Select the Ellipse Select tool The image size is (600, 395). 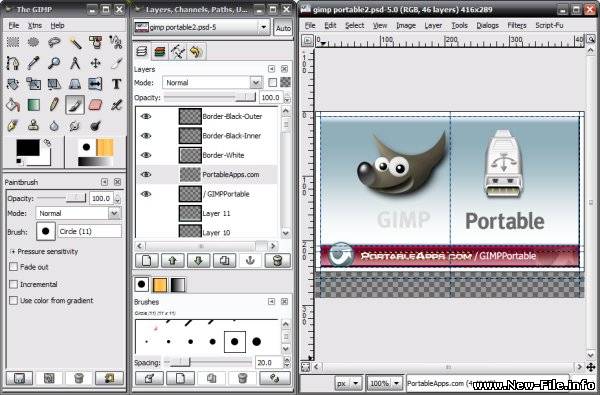[x=34, y=42]
